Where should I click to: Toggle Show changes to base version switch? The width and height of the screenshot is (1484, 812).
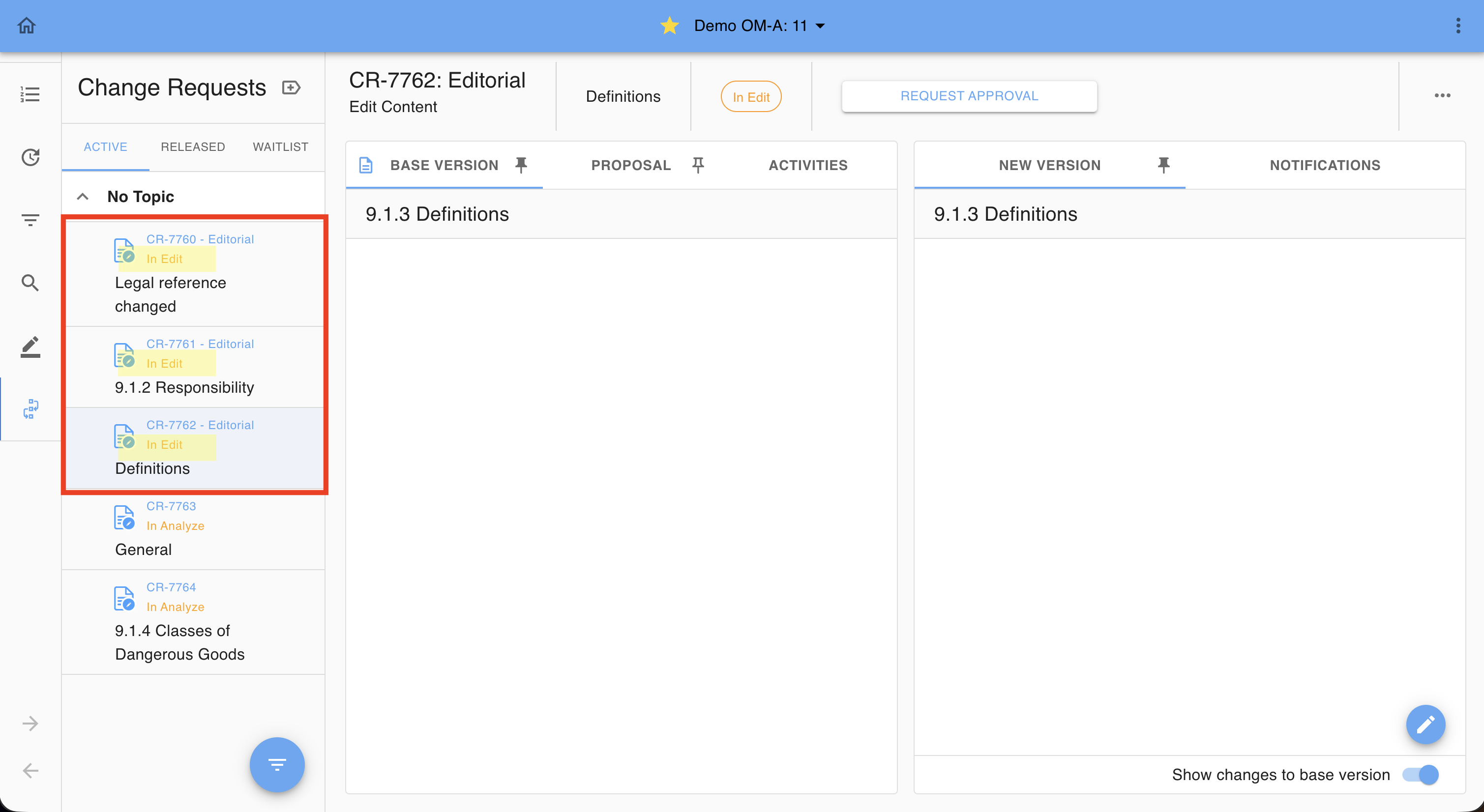[x=1420, y=775]
